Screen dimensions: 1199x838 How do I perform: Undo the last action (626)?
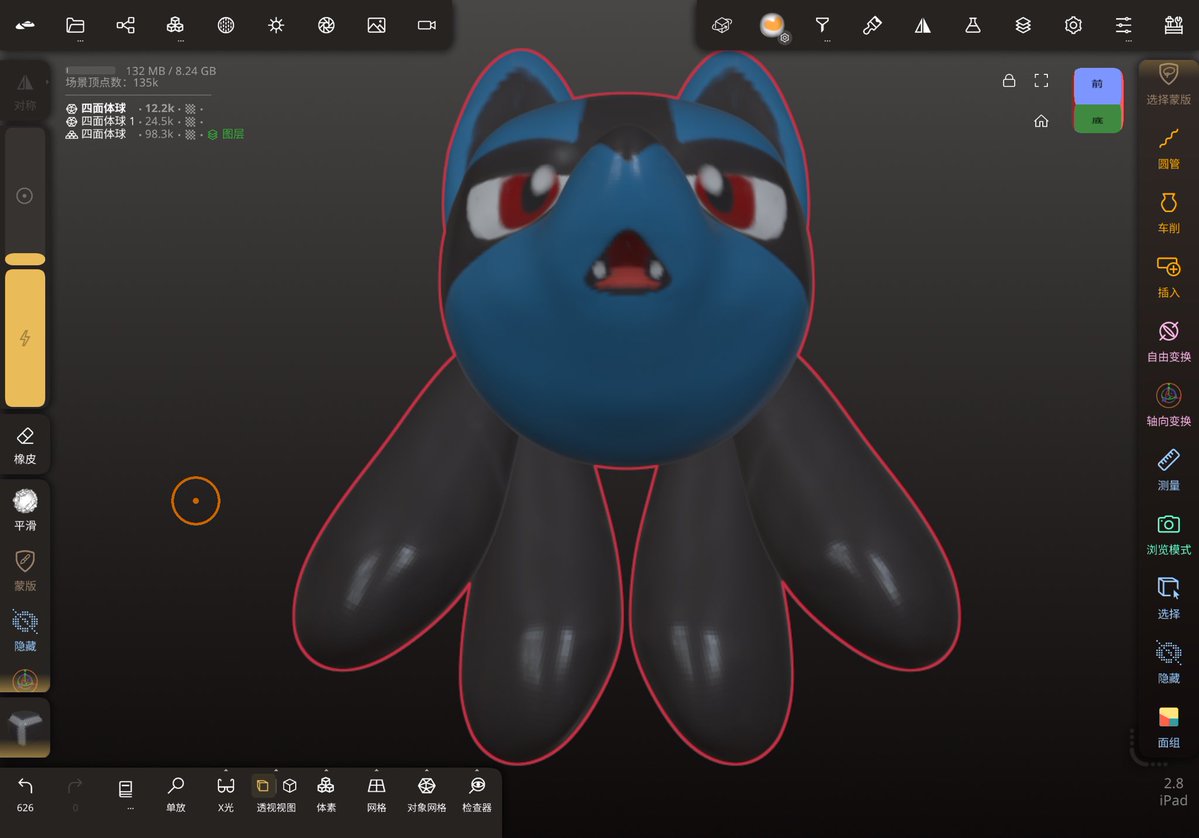pos(24,795)
